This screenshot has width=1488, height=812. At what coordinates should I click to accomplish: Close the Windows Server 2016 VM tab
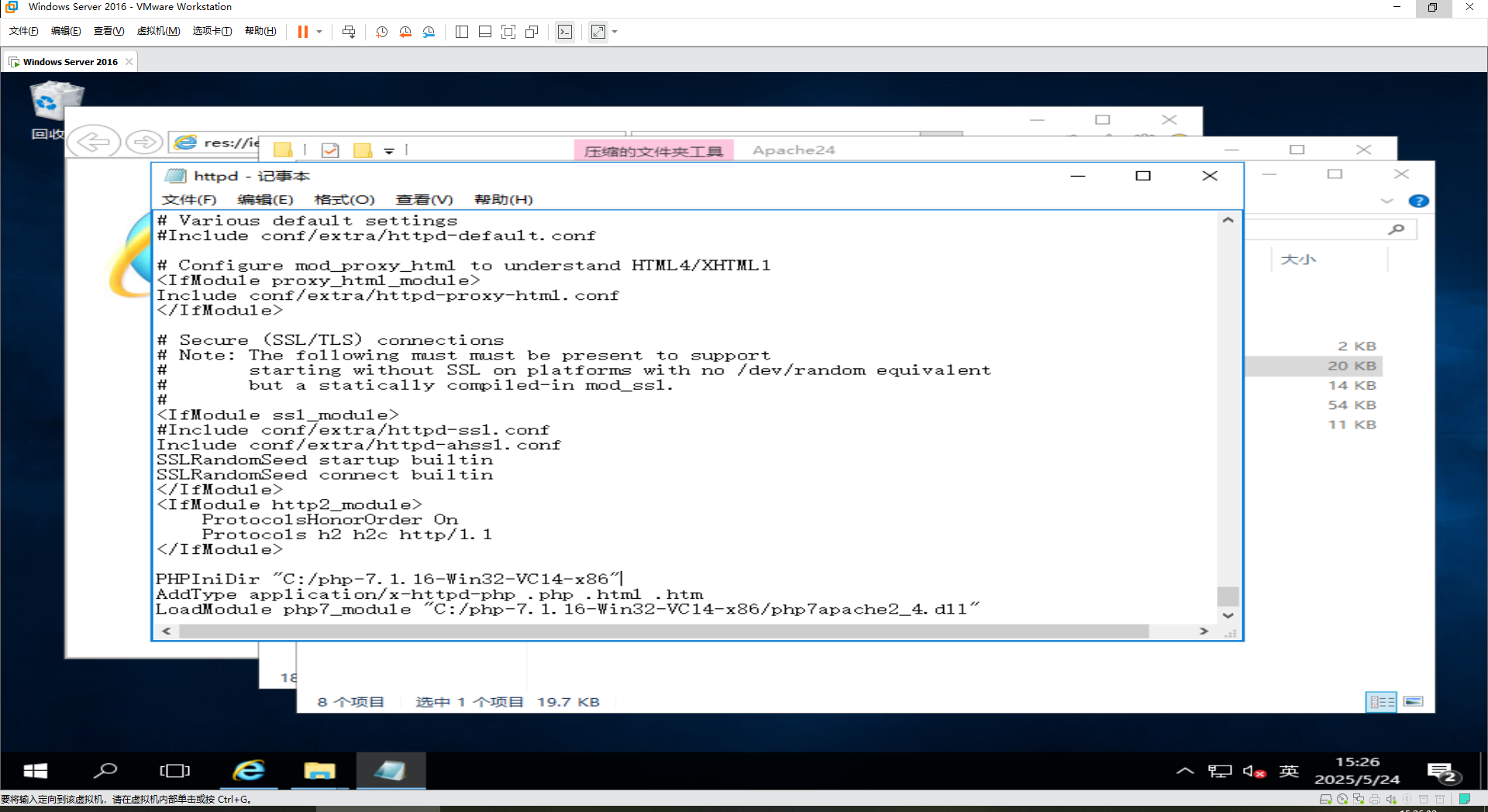(x=129, y=62)
